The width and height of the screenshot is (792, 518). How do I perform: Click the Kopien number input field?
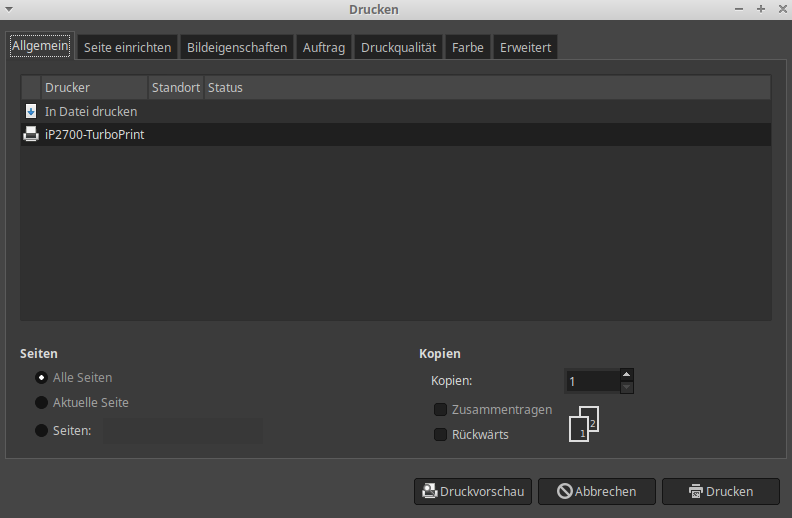tap(591, 382)
